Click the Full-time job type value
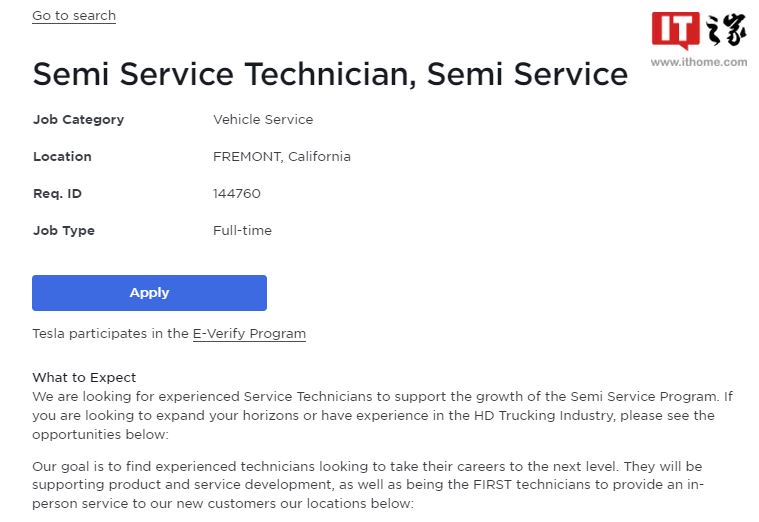The height and width of the screenshot is (522, 759). pos(243,230)
